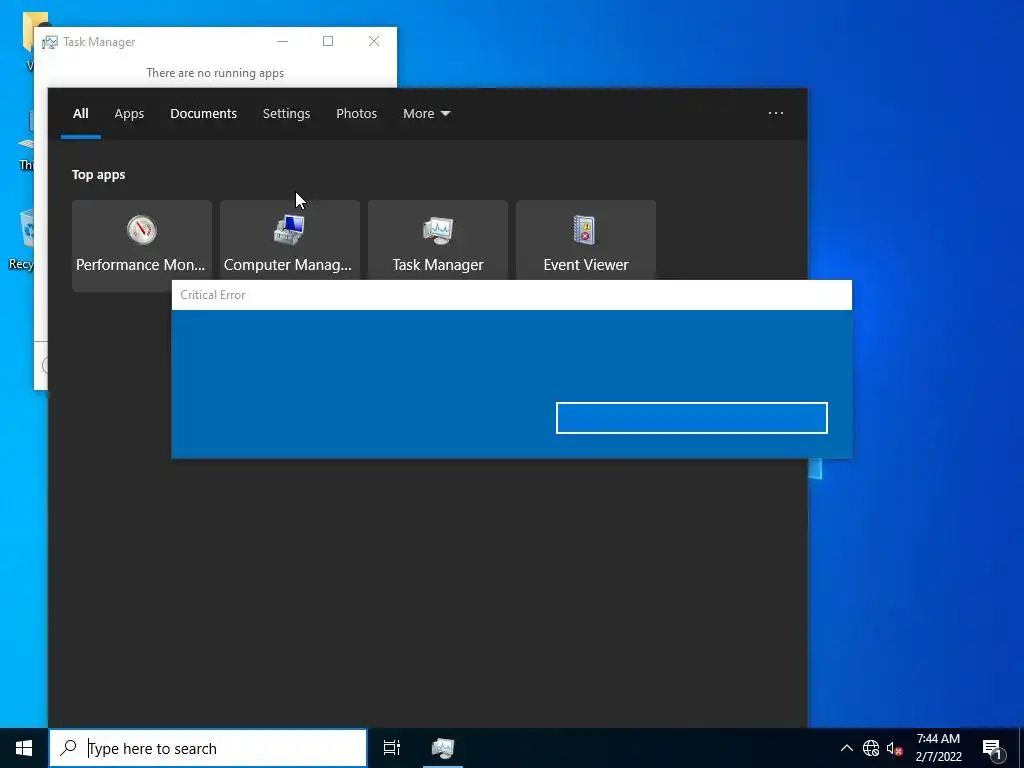The width and height of the screenshot is (1024, 768).
Task: Switch to the Settings search tab
Action: pos(286,114)
